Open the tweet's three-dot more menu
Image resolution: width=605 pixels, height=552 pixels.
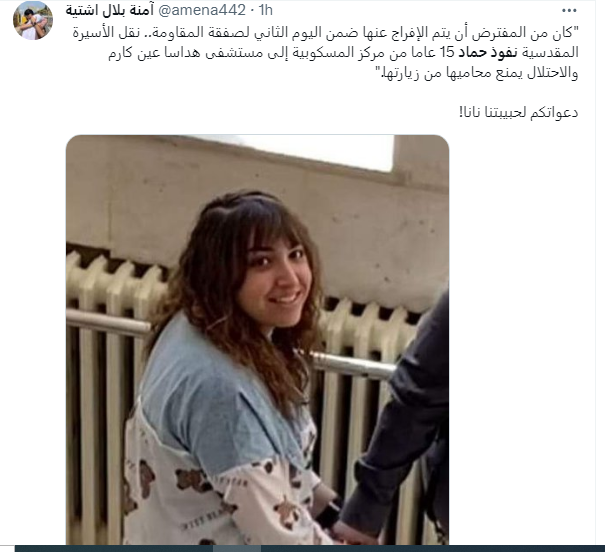tap(569, 11)
